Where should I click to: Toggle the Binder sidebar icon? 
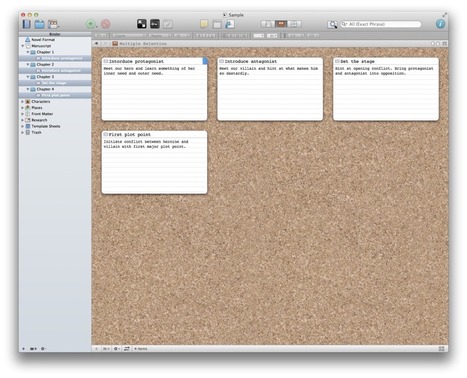pyautogui.click(x=26, y=24)
